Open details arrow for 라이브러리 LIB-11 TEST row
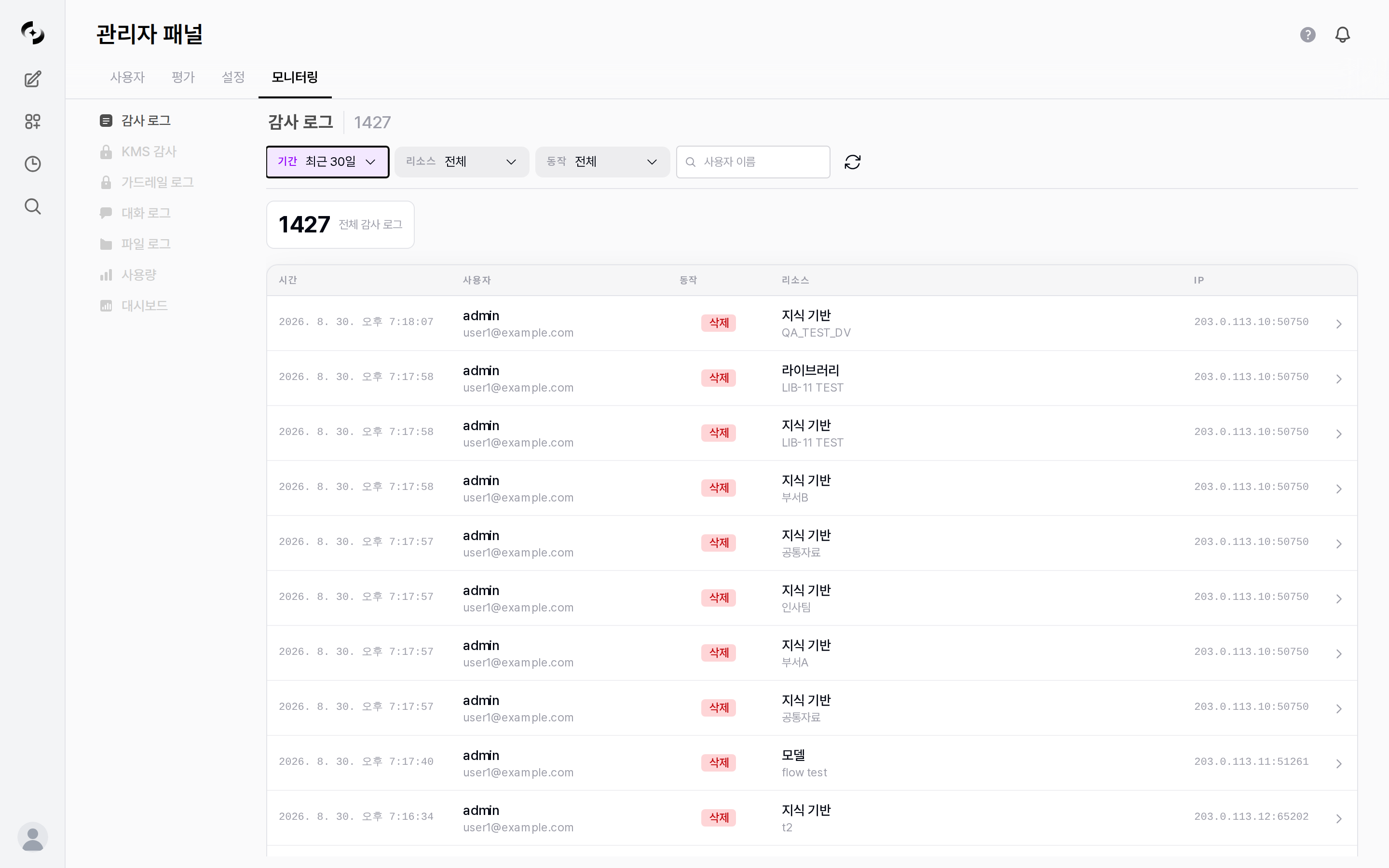Image resolution: width=1389 pixels, height=868 pixels. tap(1338, 379)
